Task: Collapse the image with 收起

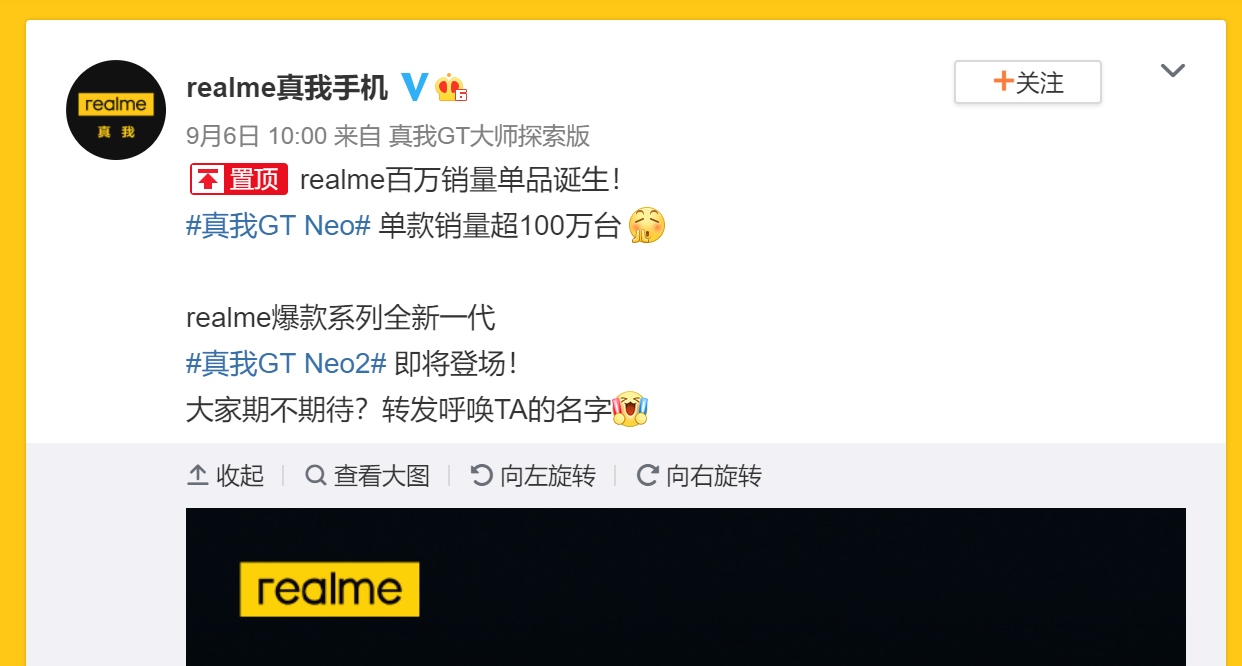Action: click(x=226, y=476)
